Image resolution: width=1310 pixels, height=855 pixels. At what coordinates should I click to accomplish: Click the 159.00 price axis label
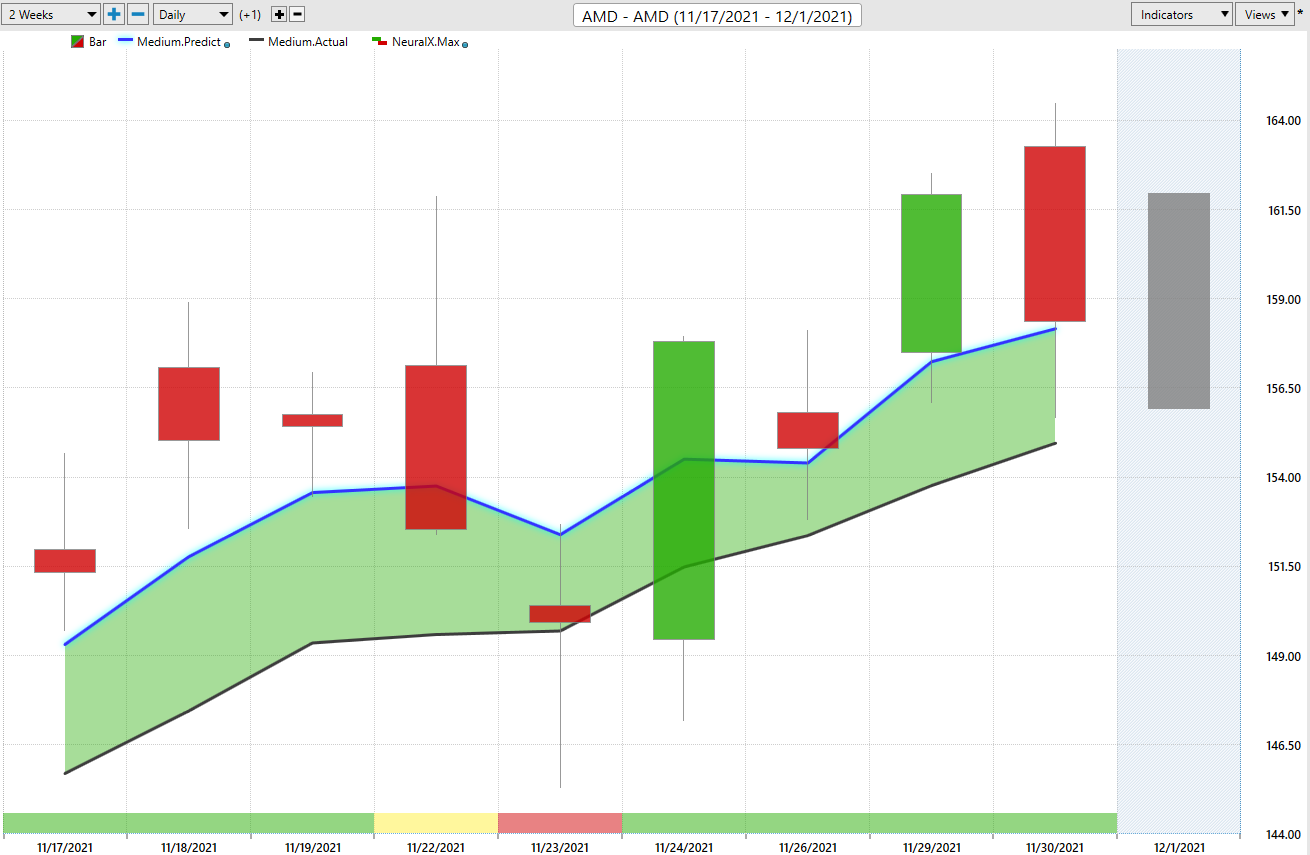[x=1283, y=300]
